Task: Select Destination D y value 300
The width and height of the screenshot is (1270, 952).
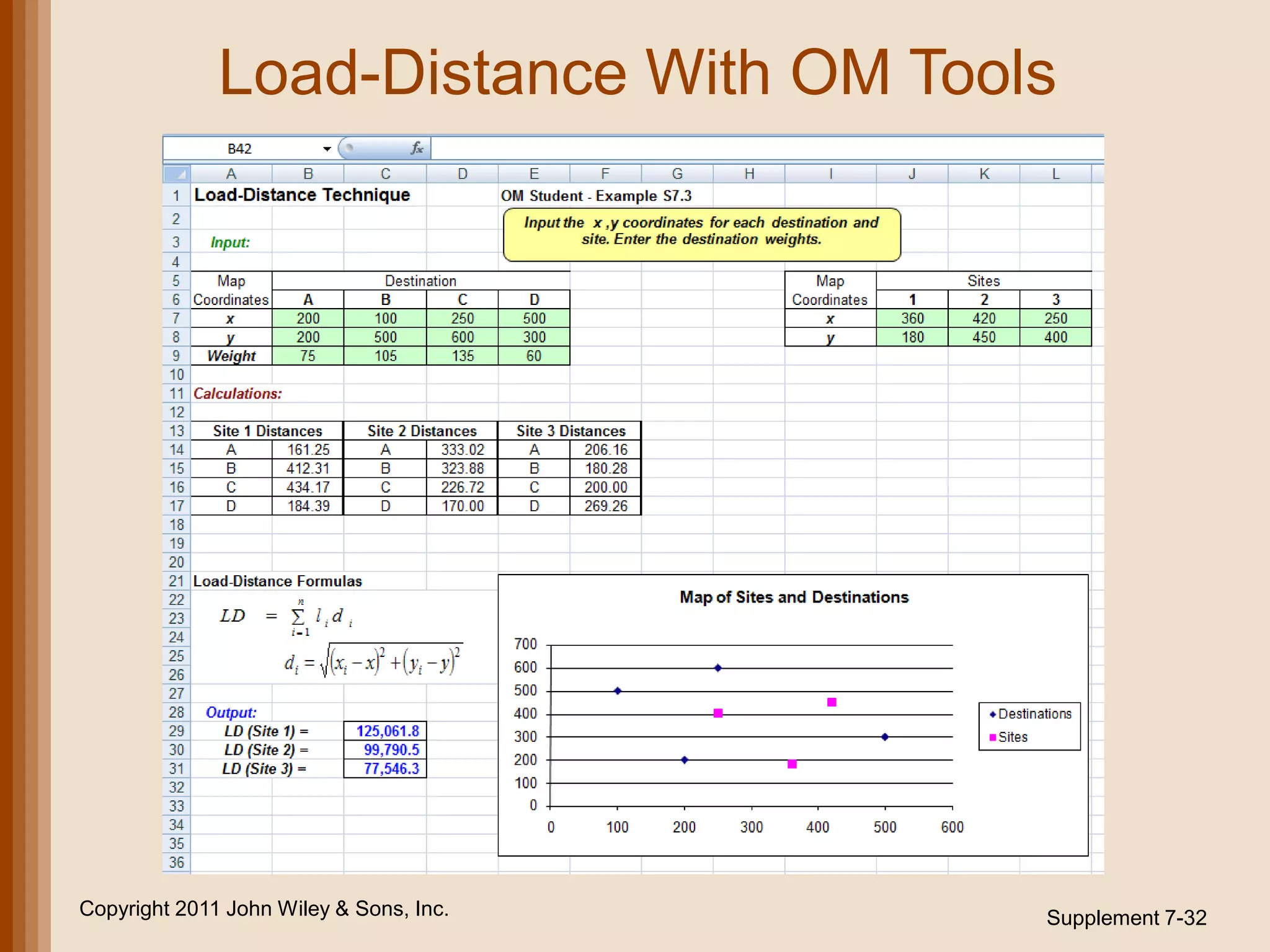Action: coord(534,337)
